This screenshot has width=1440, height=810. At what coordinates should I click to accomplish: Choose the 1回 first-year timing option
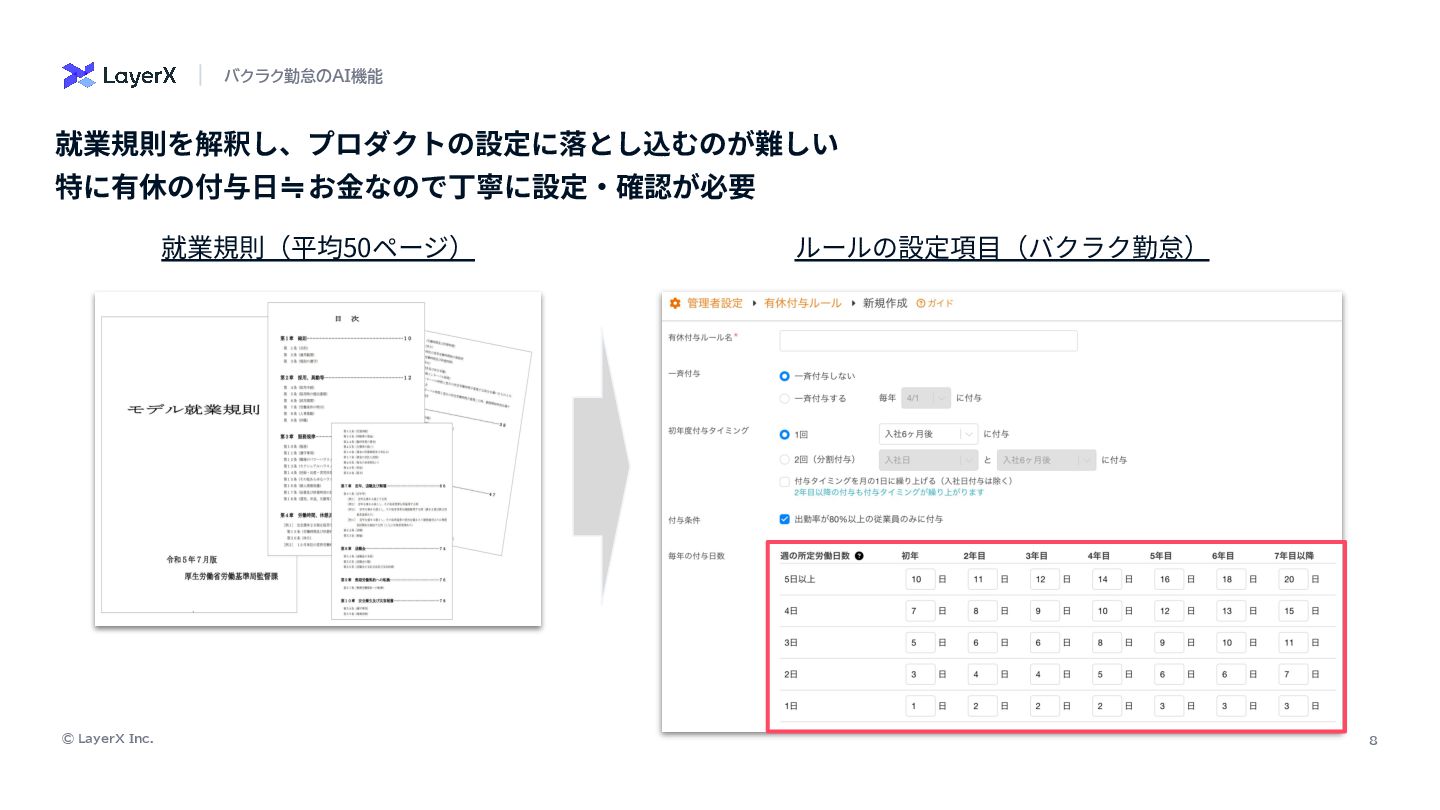pyautogui.click(x=785, y=435)
